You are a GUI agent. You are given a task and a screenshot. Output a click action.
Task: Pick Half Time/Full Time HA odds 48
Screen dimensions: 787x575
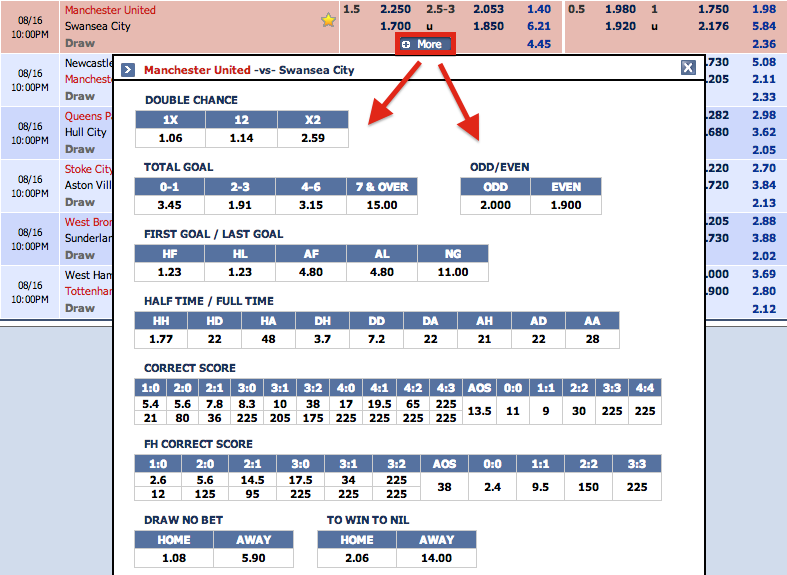tap(269, 339)
